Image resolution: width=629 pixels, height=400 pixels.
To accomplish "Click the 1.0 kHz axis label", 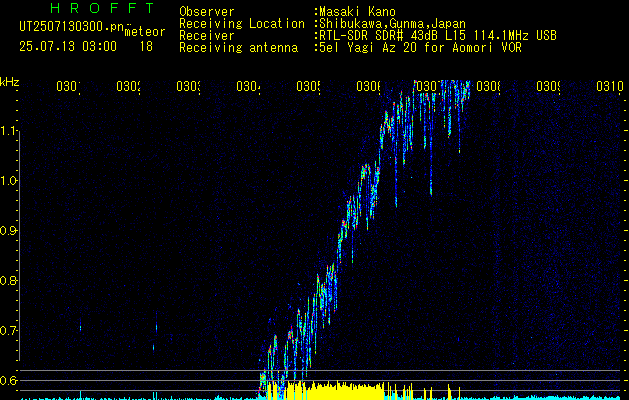I will pos(8,181).
